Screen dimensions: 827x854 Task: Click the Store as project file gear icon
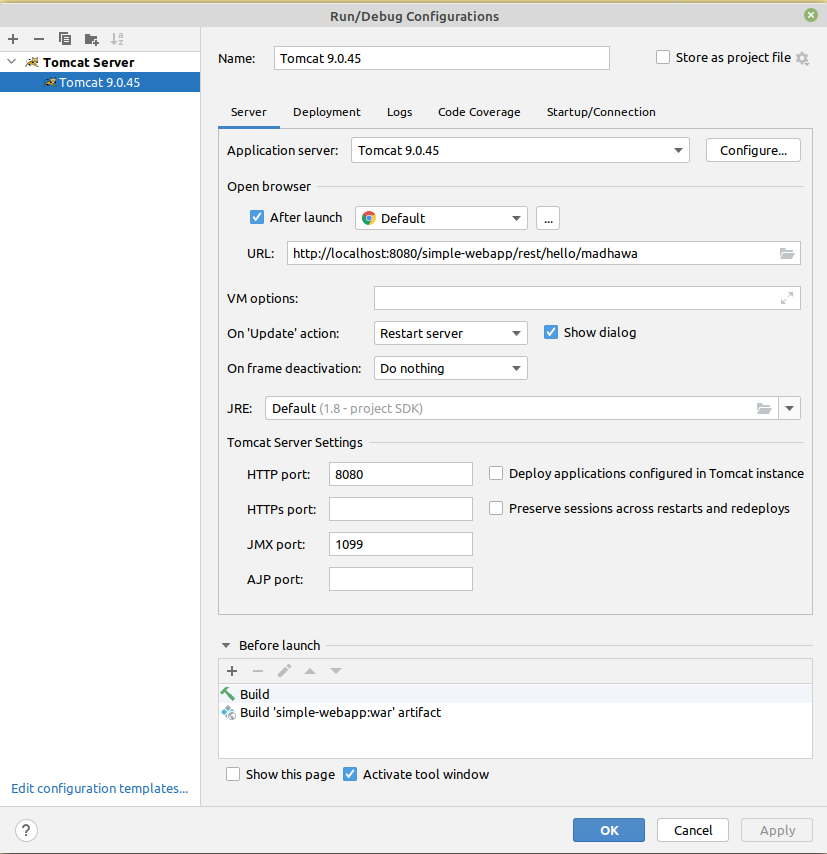802,58
